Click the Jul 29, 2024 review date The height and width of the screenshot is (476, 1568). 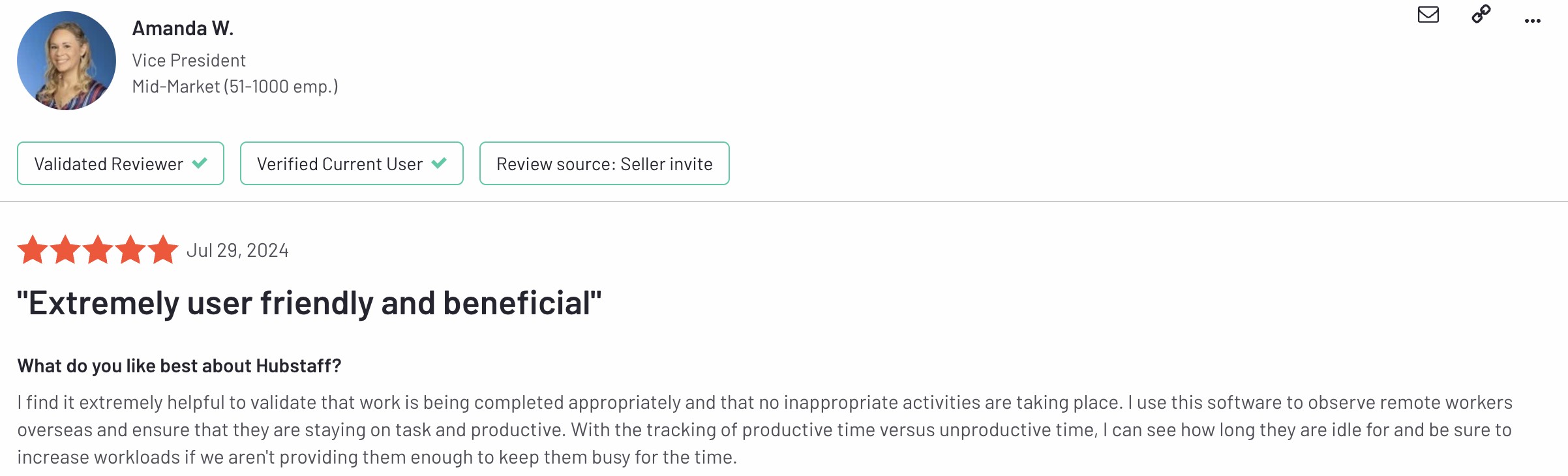pos(237,250)
